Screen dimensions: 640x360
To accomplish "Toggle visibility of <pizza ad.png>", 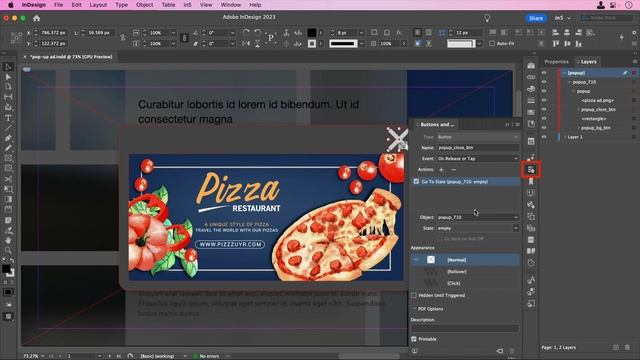I will point(544,100).
